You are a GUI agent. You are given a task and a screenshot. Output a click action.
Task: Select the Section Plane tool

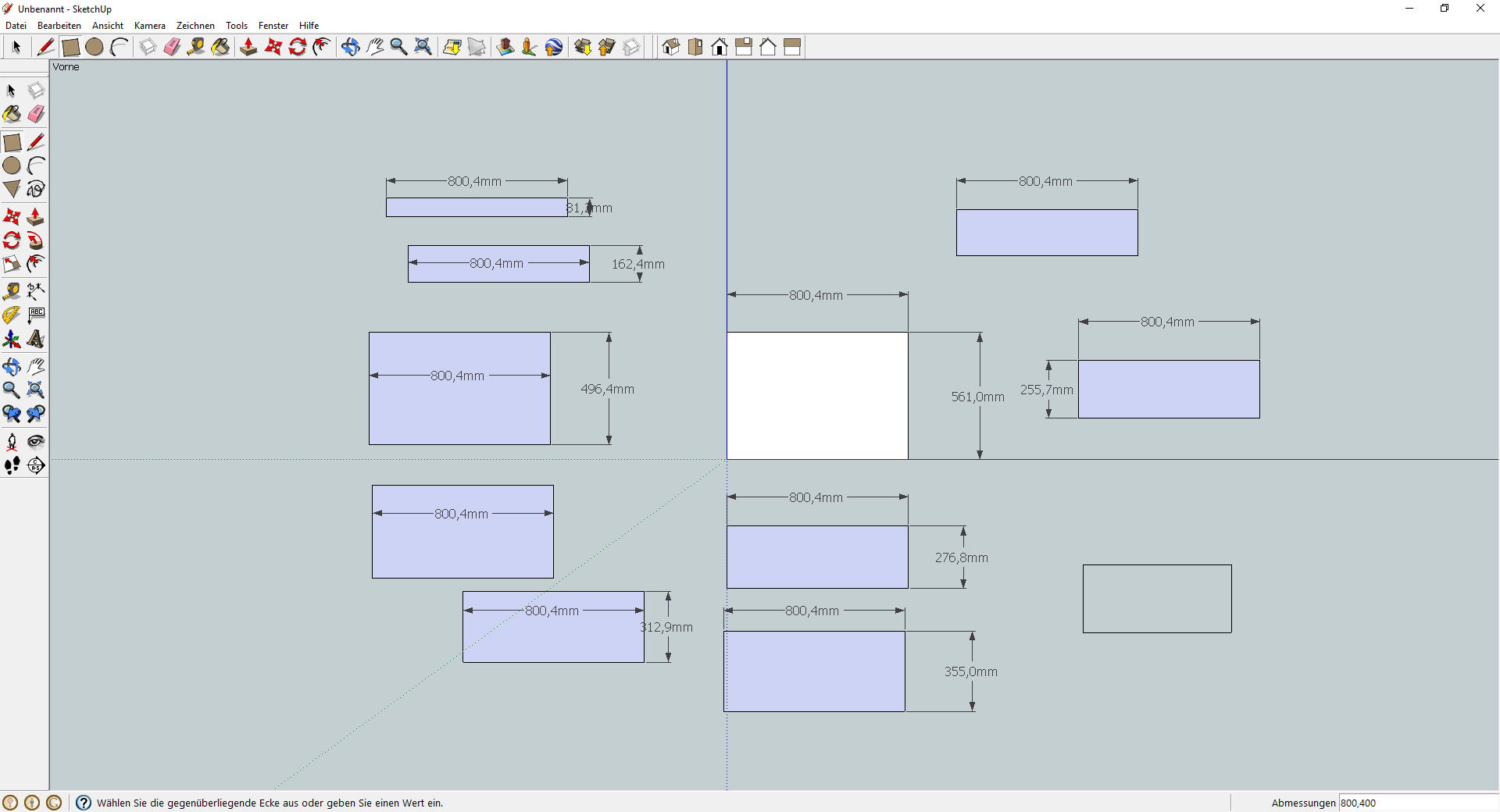click(36, 465)
